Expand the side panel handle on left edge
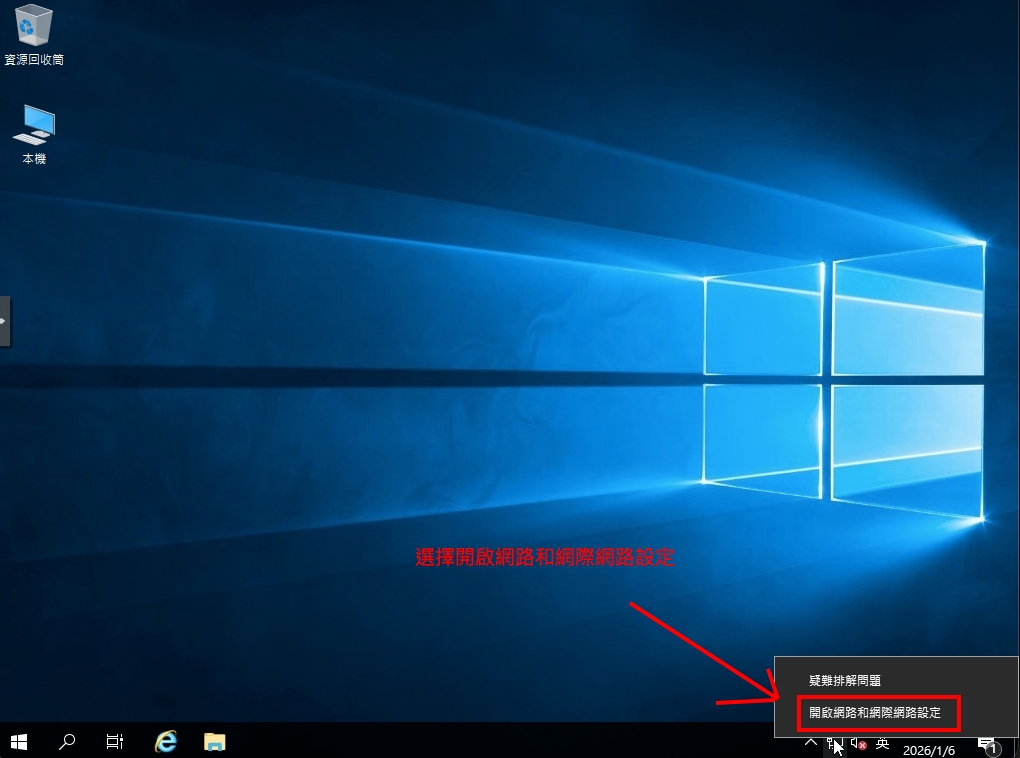This screenshot has width=1020, height=758. point(5,321)
